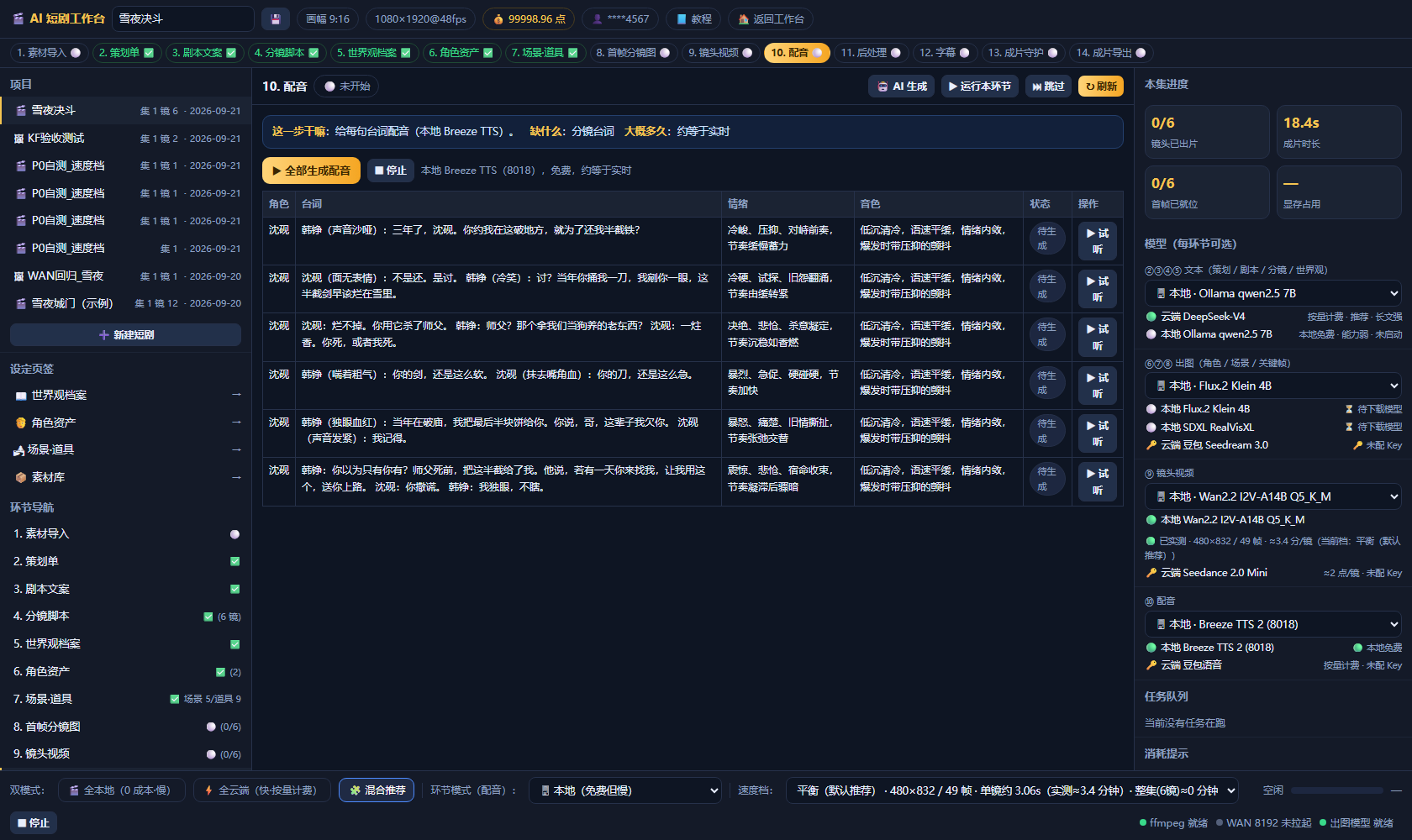Open 场景·道具 in the 设定页签 sidebar

[126, 449]
